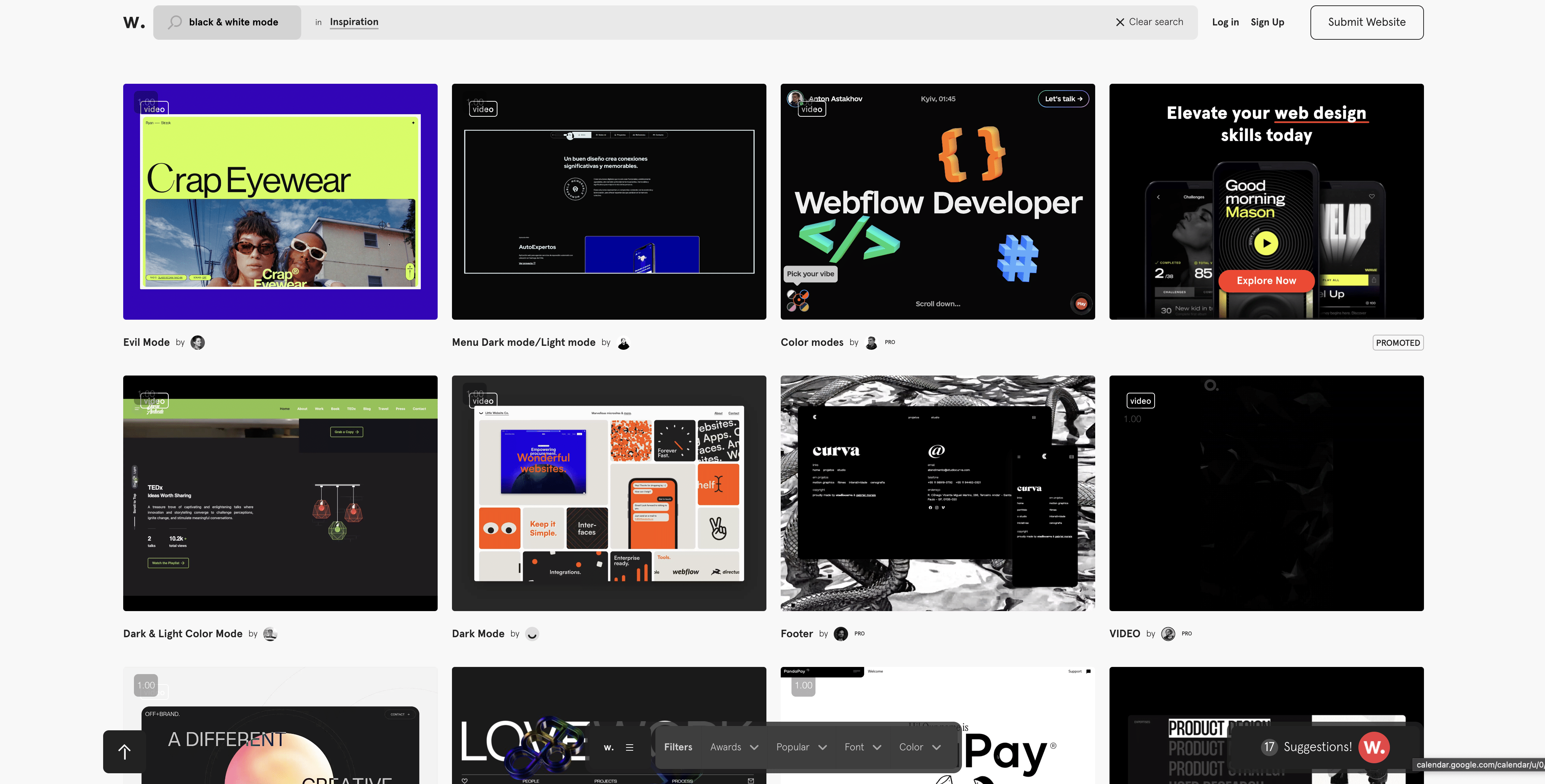Image resolution: width=1545 pixels, height=784 pixels.
Task: Click Explore Now in the promoted ad
Action: click(x=1266, y=281)
